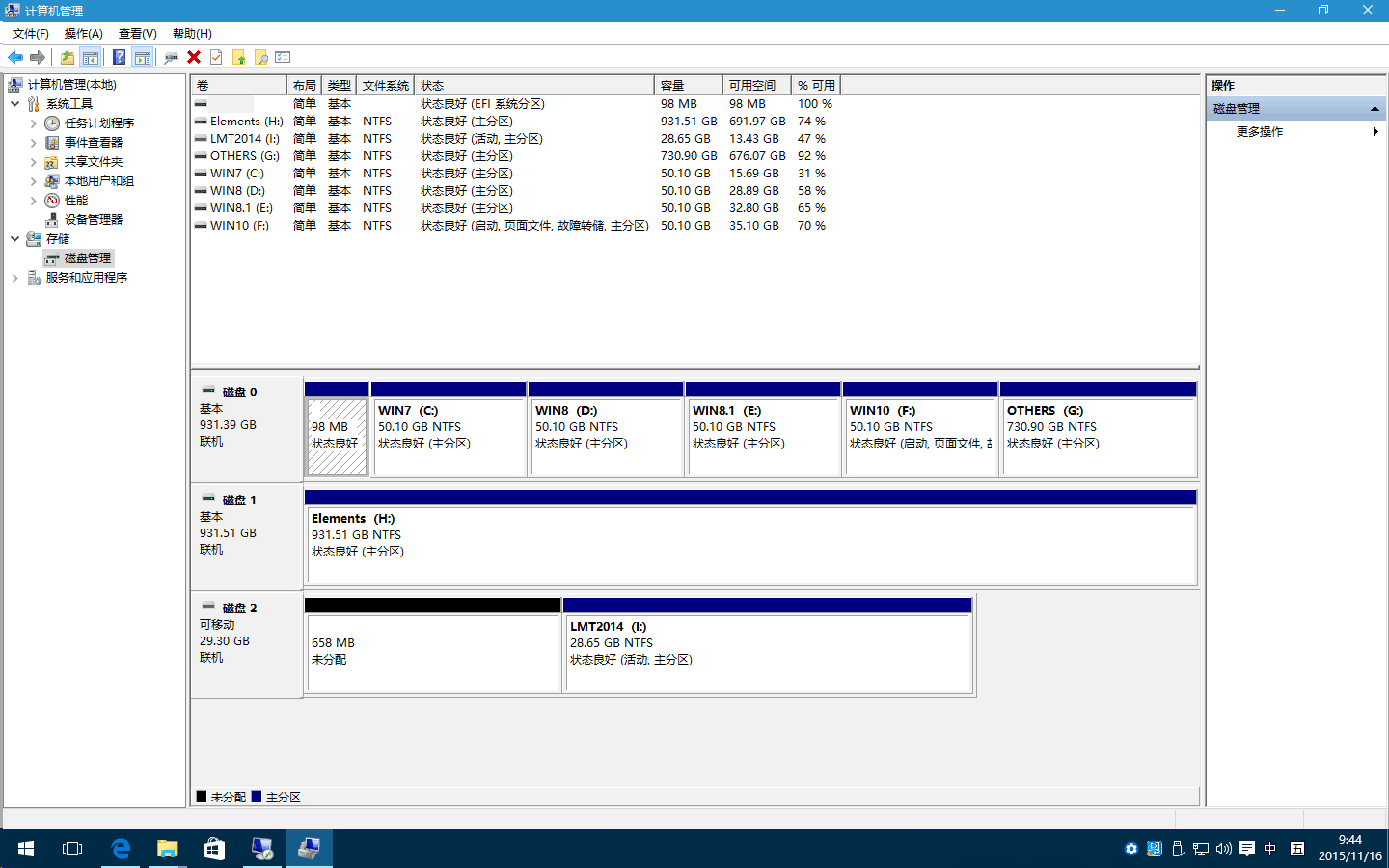The height and width of the screenshot is (868, 1389).
Task: Open the 文件(F) menu
Action: pyautogui.click(x=31, y=34)
